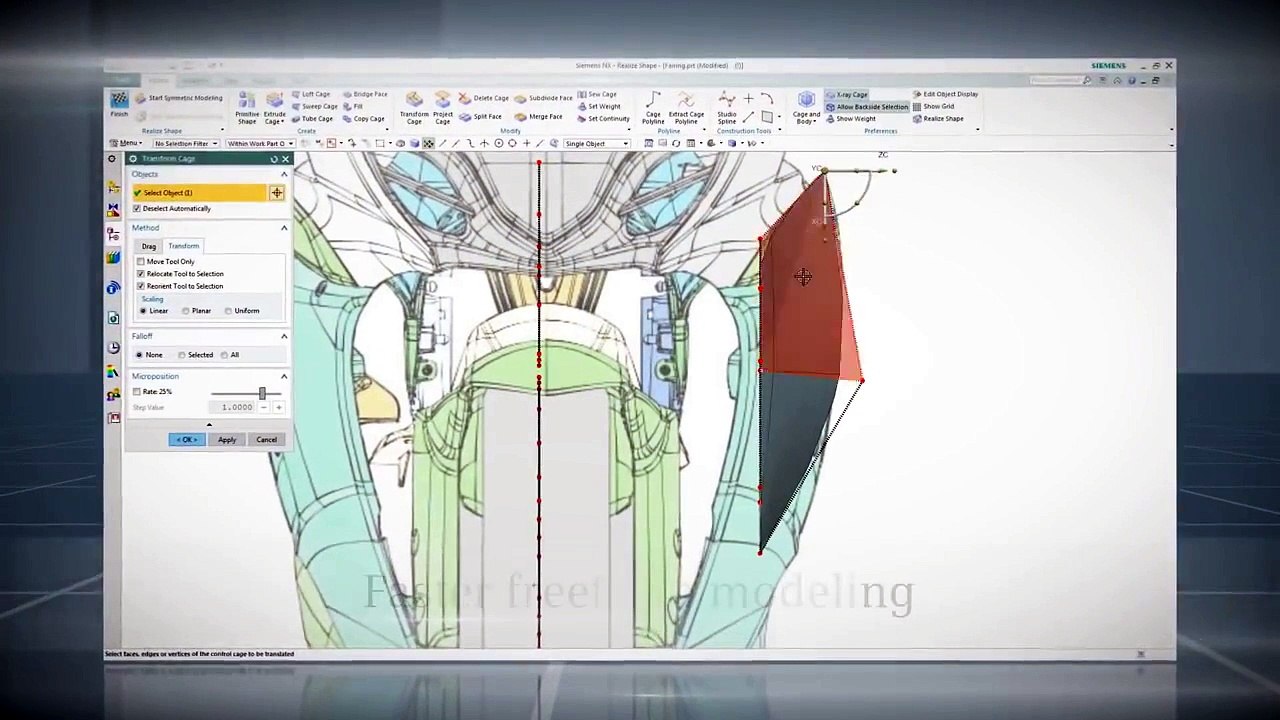The image size is (1280, 720).
Task: Open the Menu dropdown
Action: 127,143
